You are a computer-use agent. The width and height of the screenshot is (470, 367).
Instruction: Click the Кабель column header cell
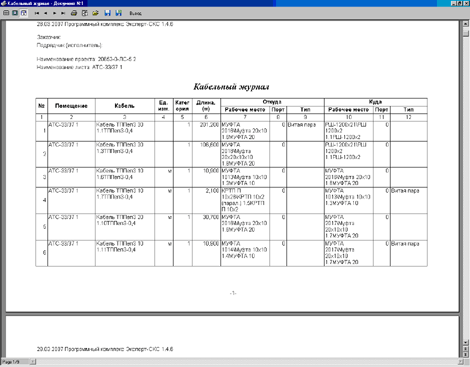pos(125,106)
